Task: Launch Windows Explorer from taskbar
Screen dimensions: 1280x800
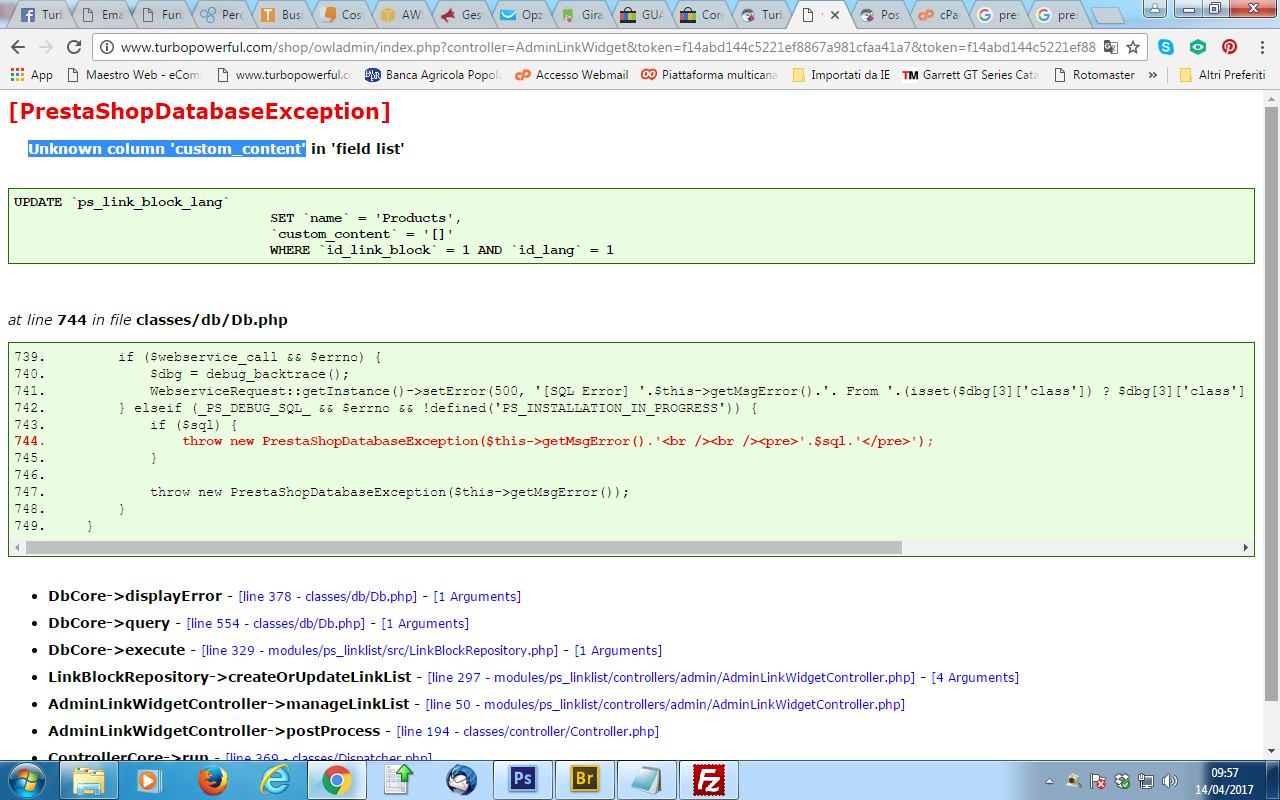Action: tap(89, 779)
